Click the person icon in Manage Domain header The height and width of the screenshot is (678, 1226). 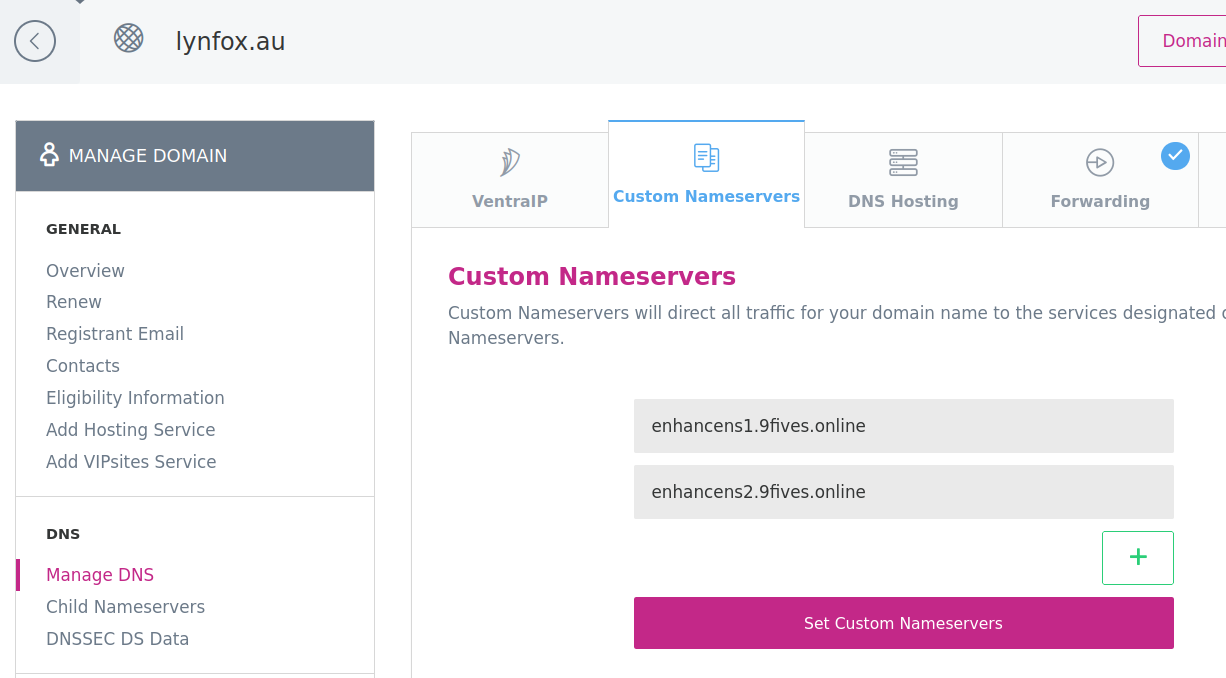click(x=49, y=155)
